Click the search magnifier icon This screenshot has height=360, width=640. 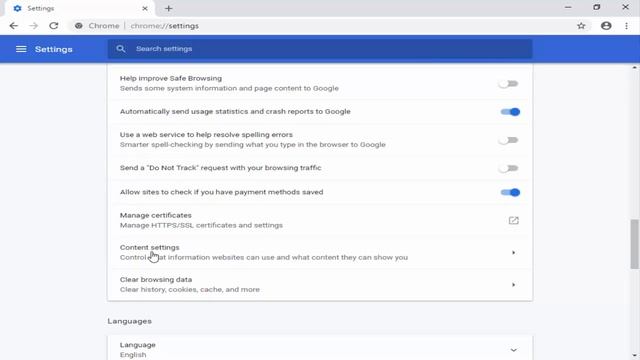[120, 49]
